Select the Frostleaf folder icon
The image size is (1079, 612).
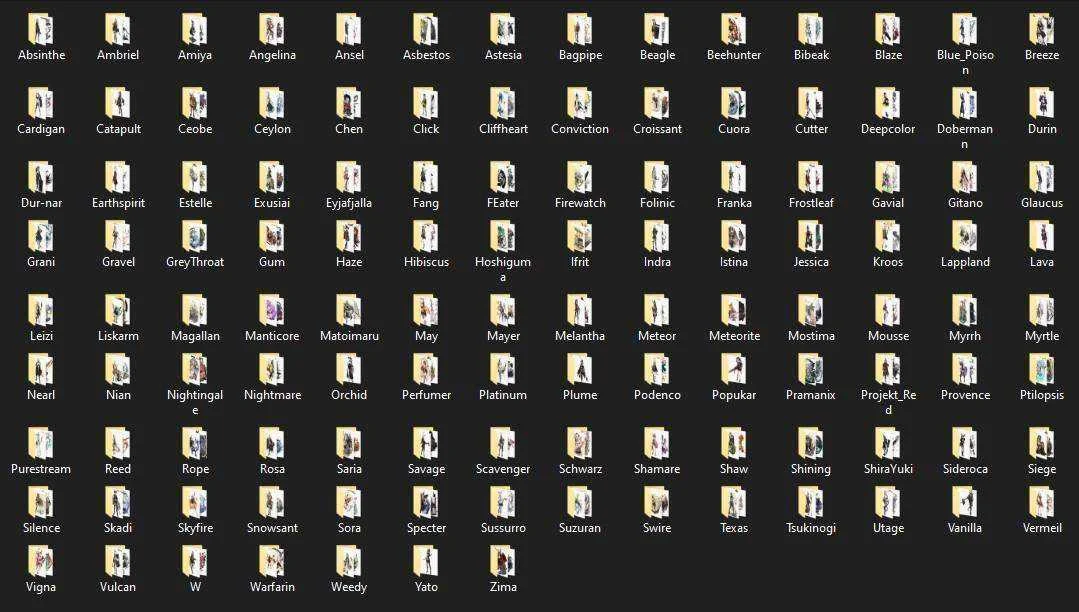click(x=811, y=178)
